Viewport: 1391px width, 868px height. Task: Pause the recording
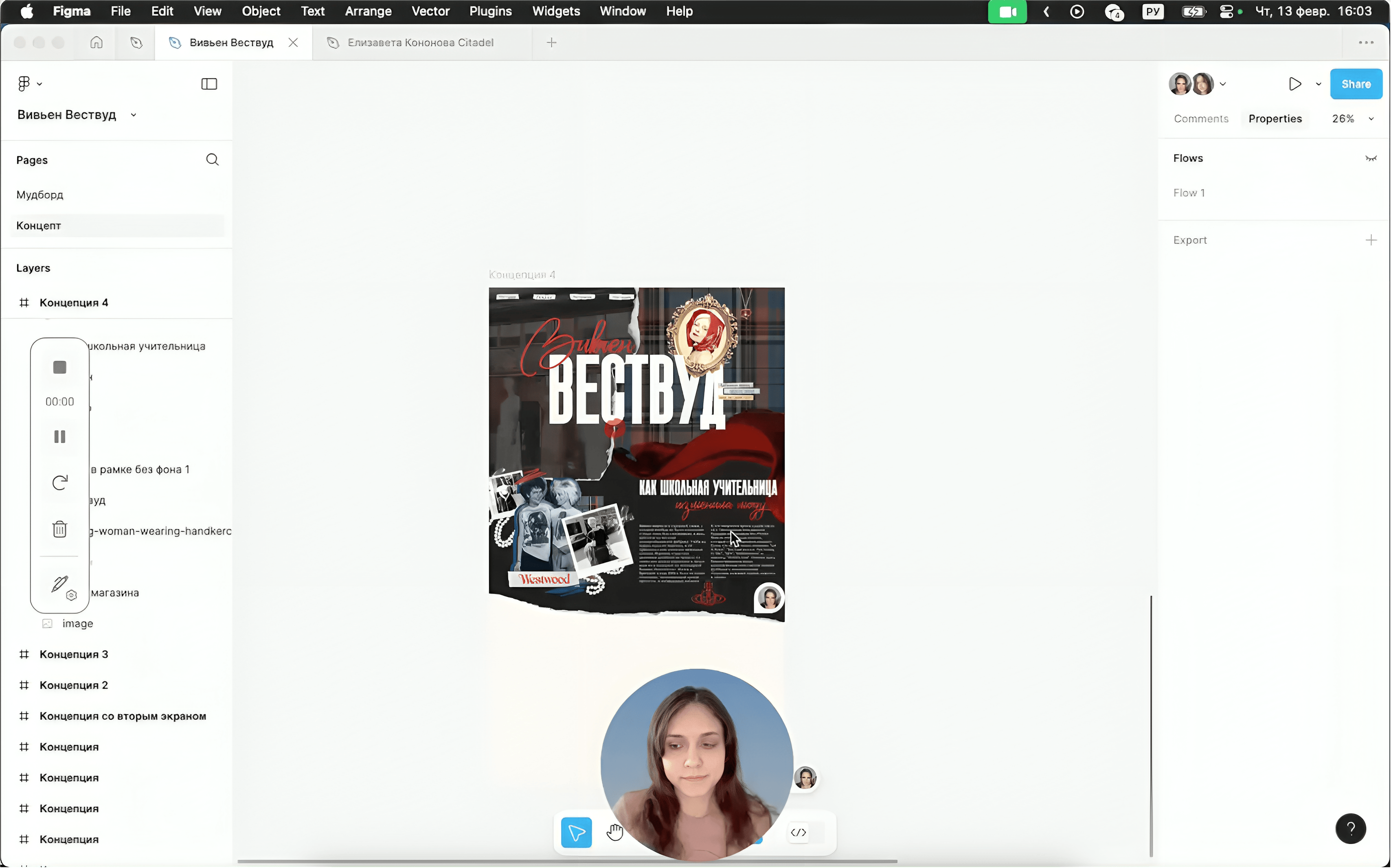pos(60,437)
